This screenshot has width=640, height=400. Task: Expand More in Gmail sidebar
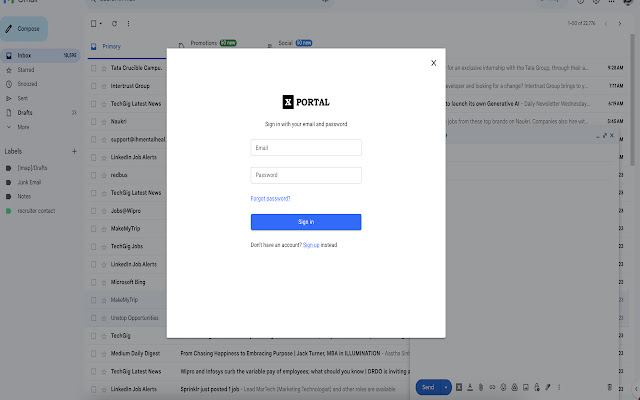pyautogui.click(x=23, y=127)
